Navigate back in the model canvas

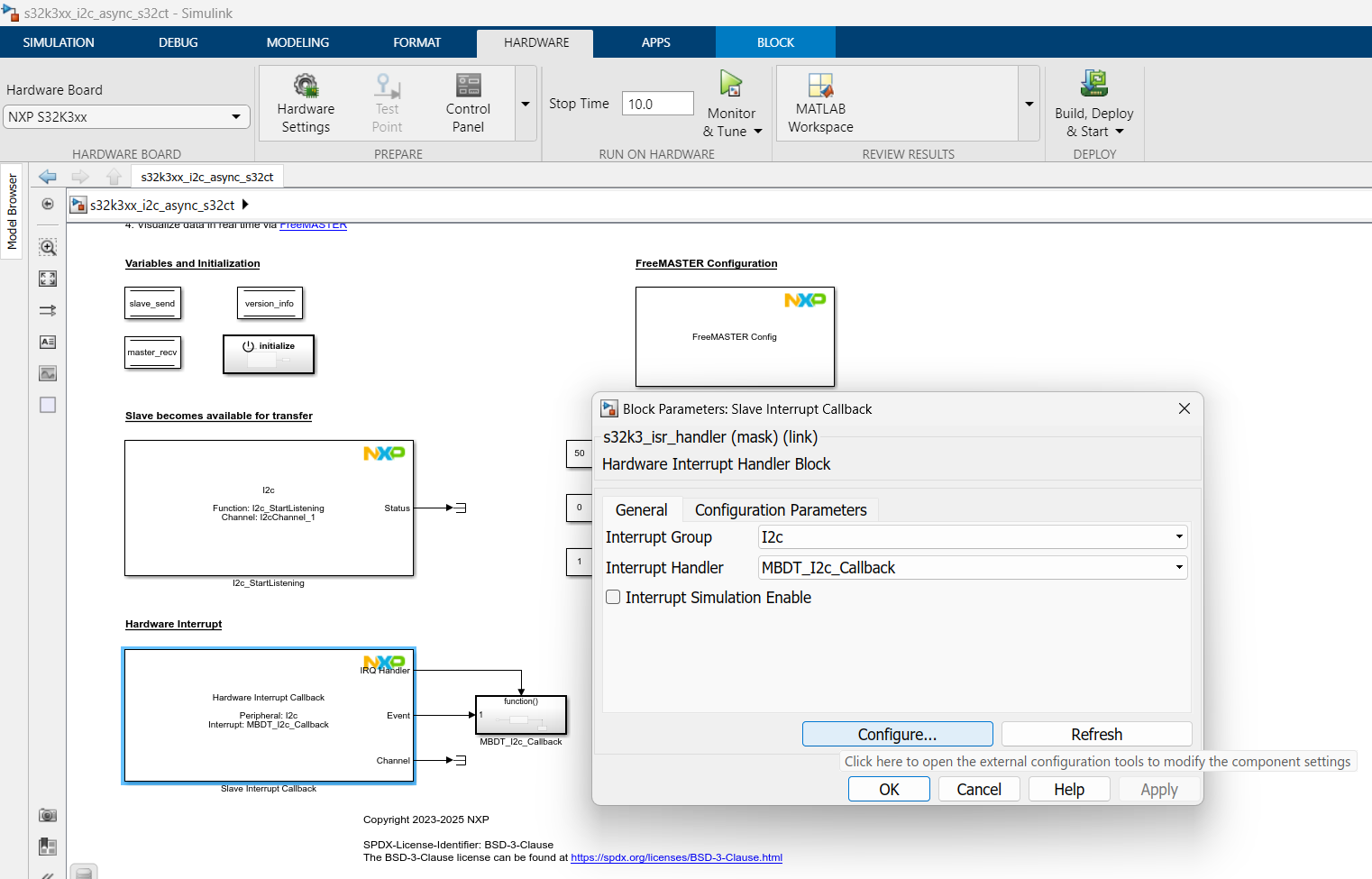click(48, 177)
